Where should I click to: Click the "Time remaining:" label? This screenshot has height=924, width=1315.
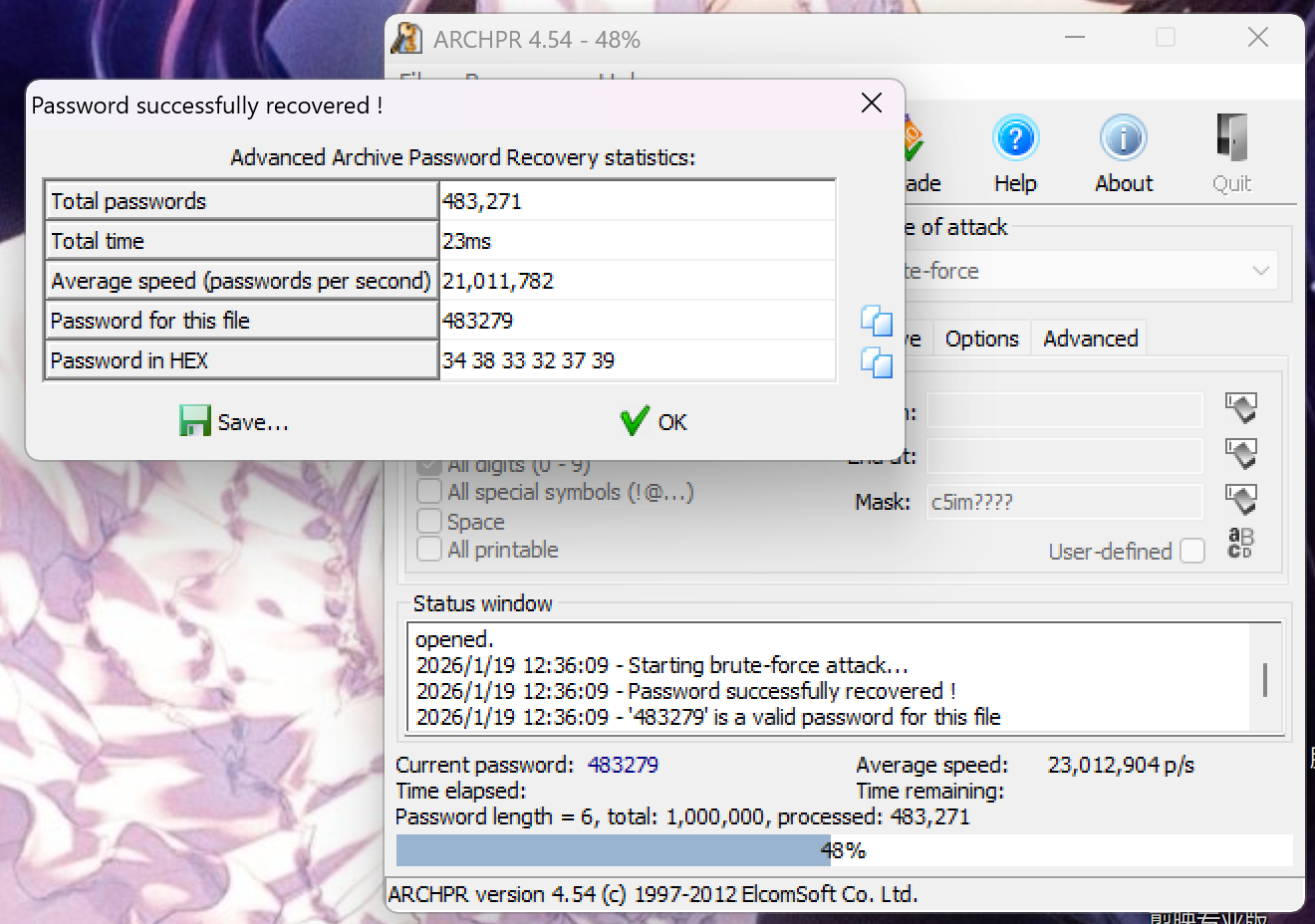(x=930, y=792)
